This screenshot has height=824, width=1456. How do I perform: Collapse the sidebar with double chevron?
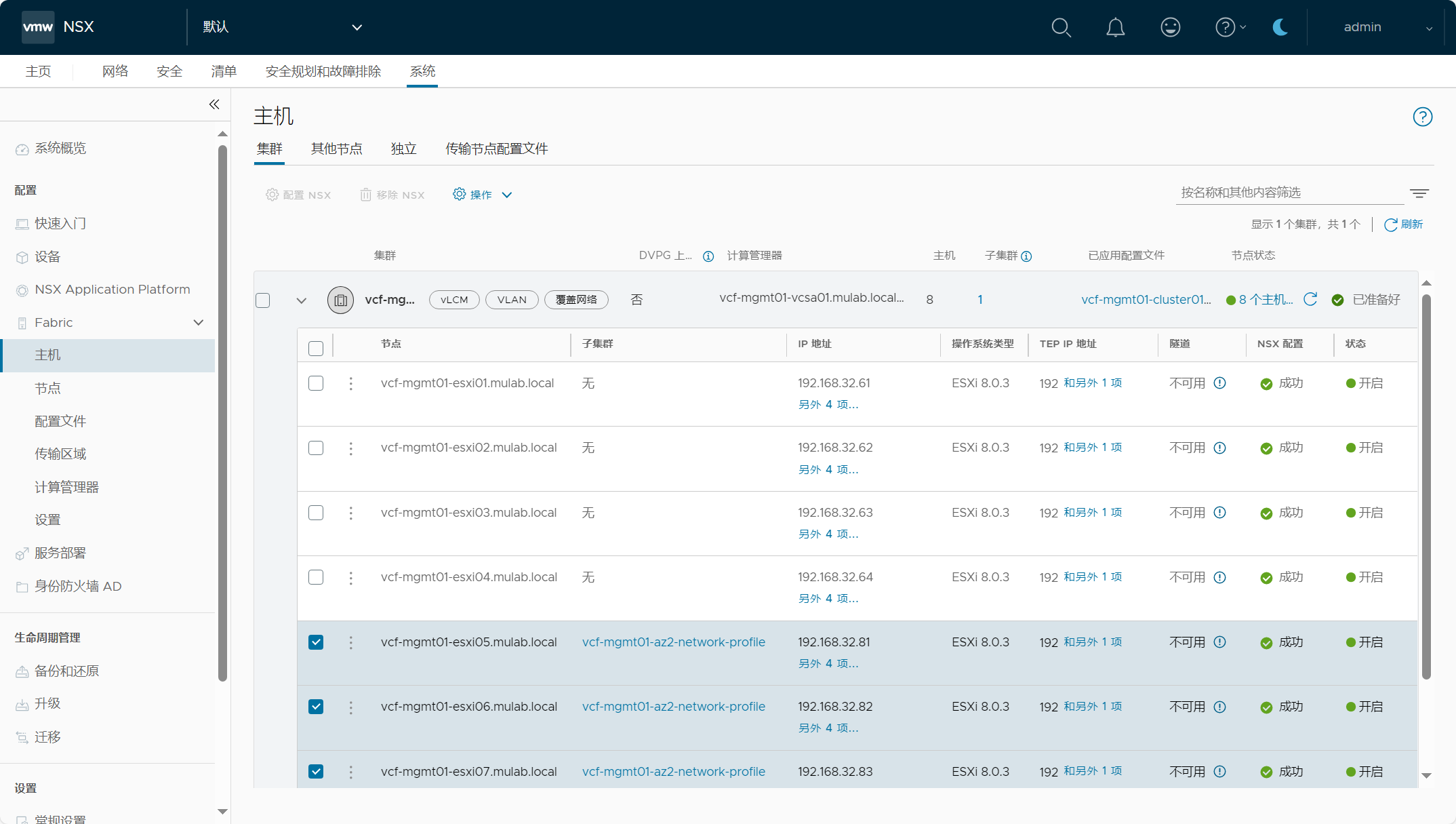(214, 104)
